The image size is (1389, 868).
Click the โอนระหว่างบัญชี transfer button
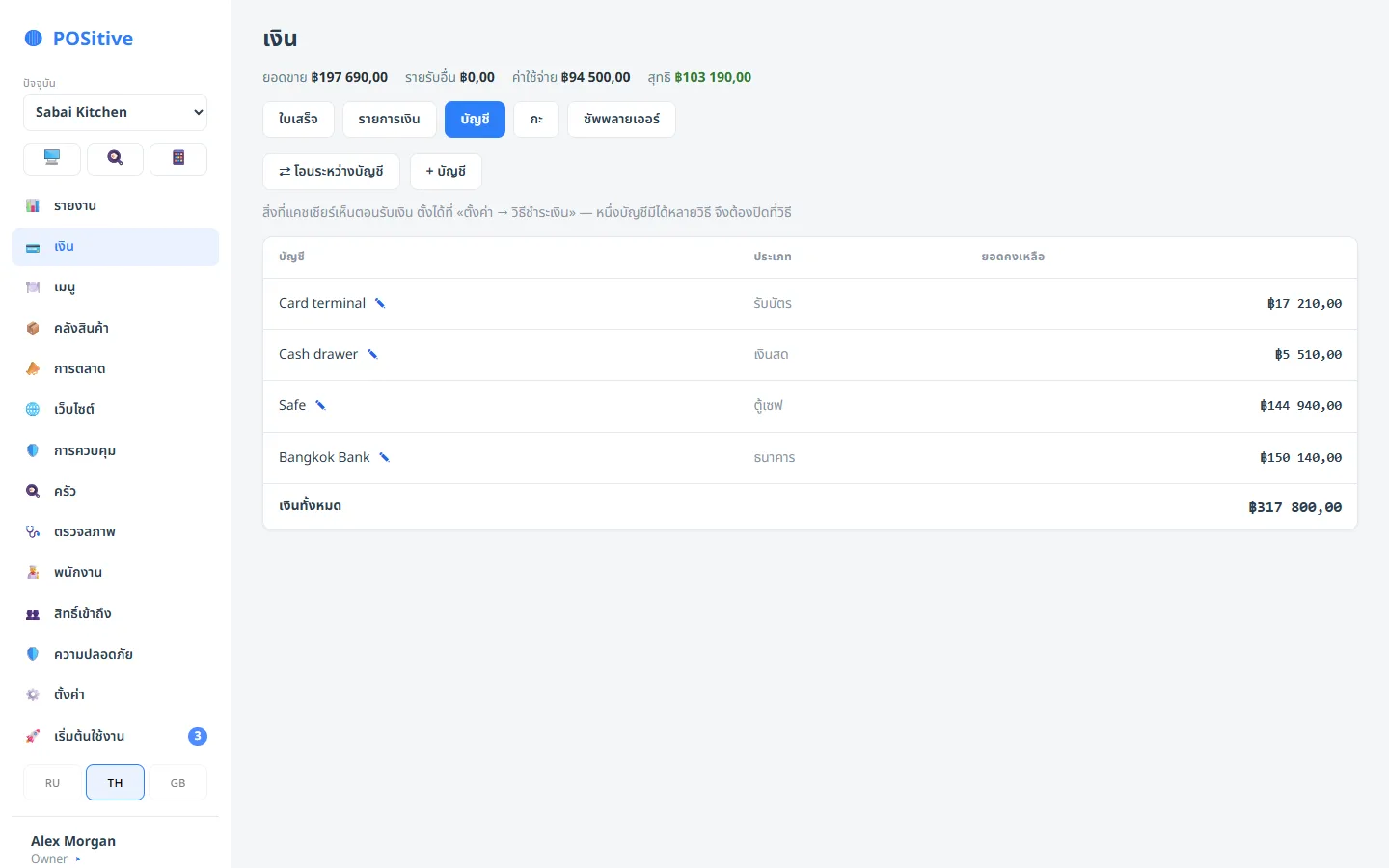click(x=331, y=172)
